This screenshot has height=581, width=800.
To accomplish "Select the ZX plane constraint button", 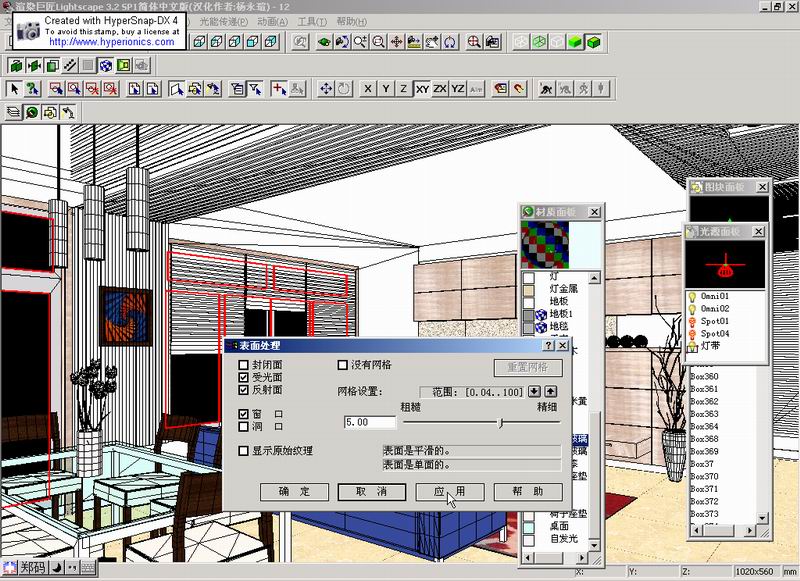I will (440, 89).
